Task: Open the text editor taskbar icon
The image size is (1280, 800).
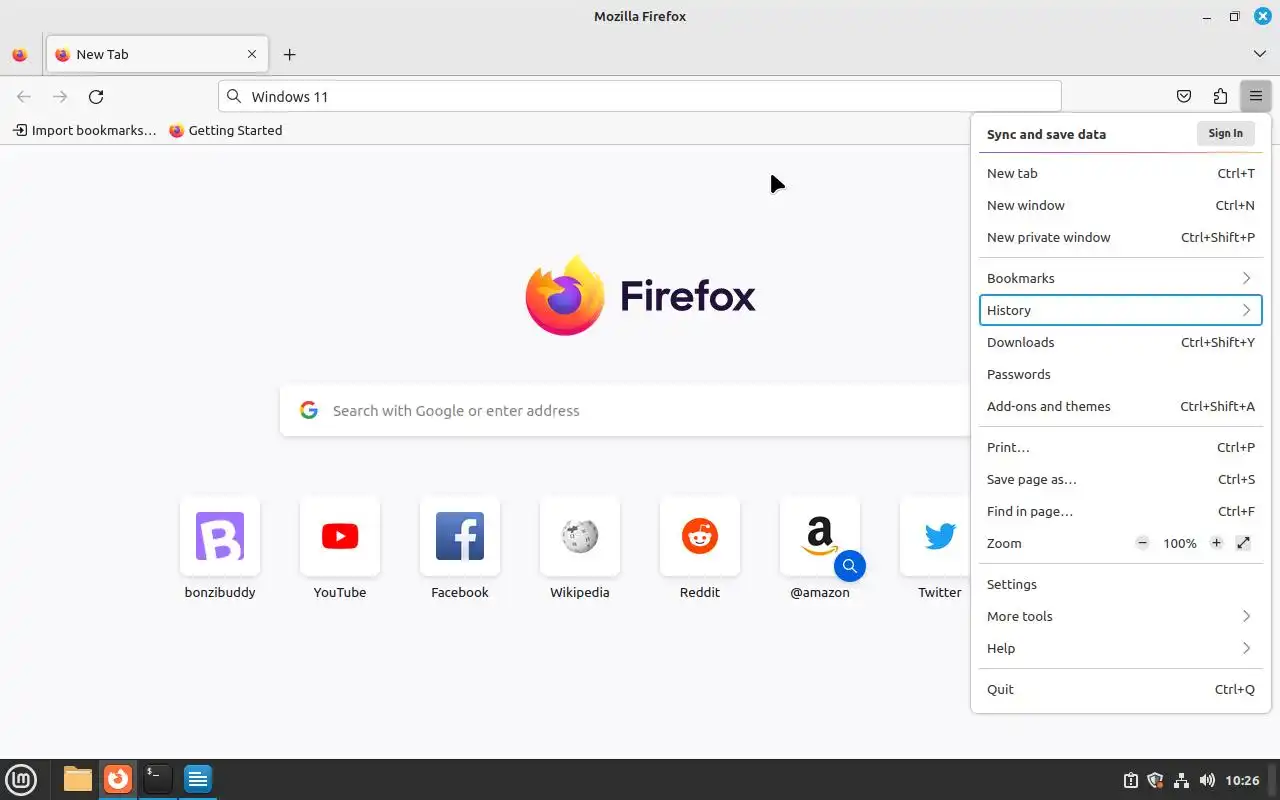Action: click(198, 779)
